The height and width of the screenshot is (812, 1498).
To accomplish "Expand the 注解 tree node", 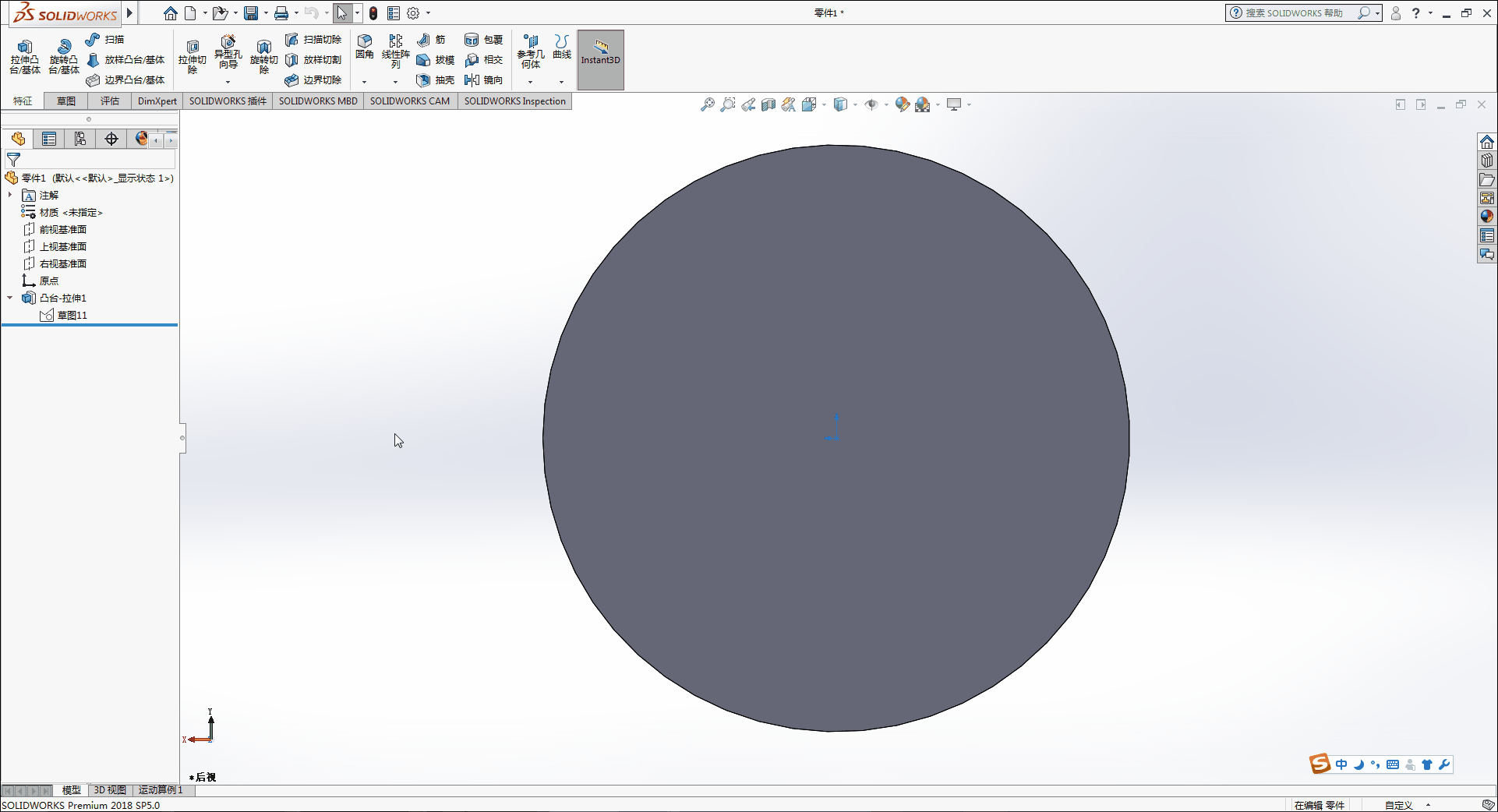I will click(10, 195).
